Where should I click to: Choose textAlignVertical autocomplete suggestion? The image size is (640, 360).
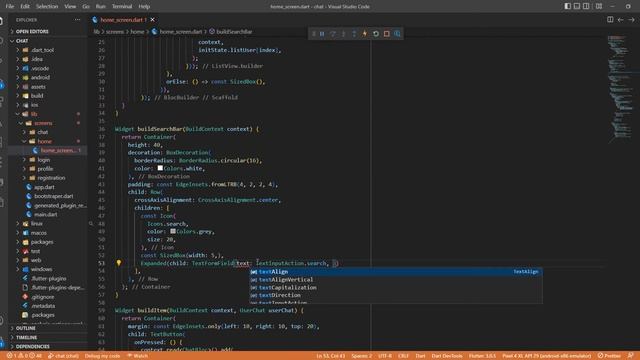click(x=396, y=280)
